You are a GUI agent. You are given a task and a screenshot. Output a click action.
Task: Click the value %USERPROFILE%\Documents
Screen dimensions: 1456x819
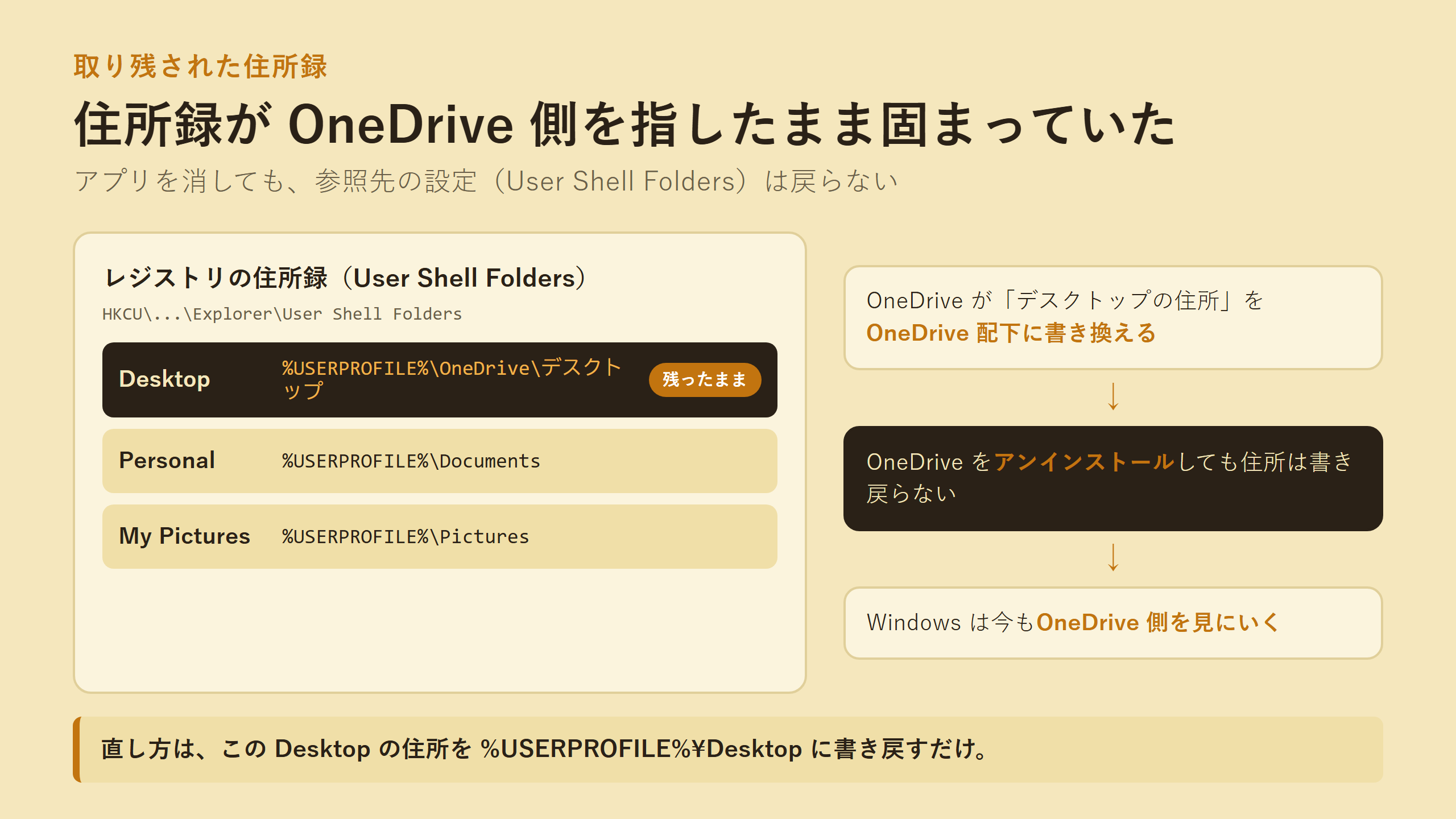click(411, 461)
